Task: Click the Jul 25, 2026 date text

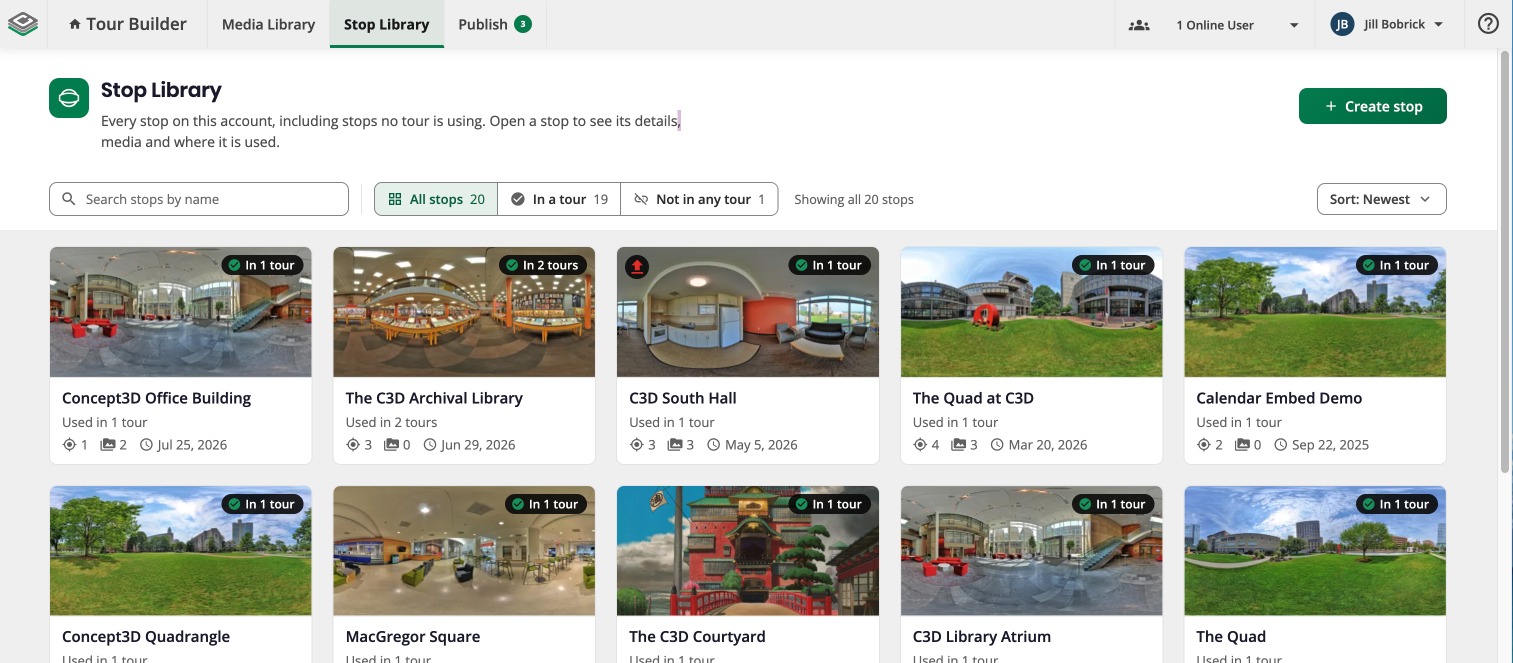Action: coord(192,445)
